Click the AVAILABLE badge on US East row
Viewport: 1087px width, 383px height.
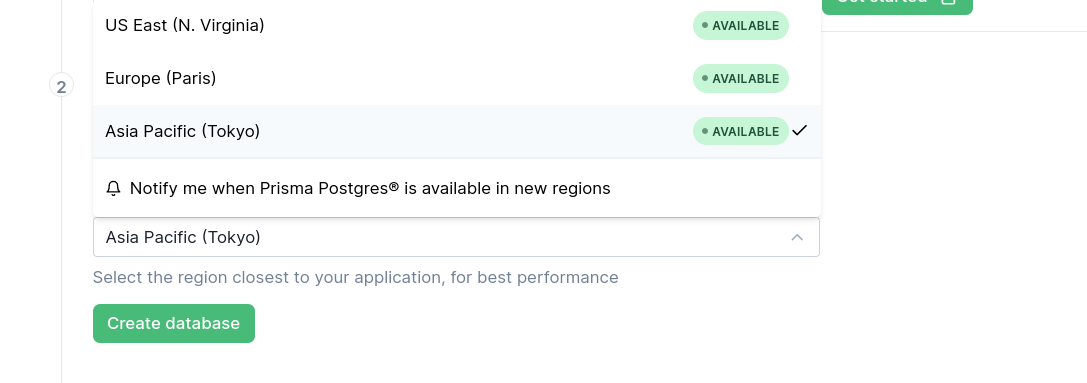coord(740,26)
